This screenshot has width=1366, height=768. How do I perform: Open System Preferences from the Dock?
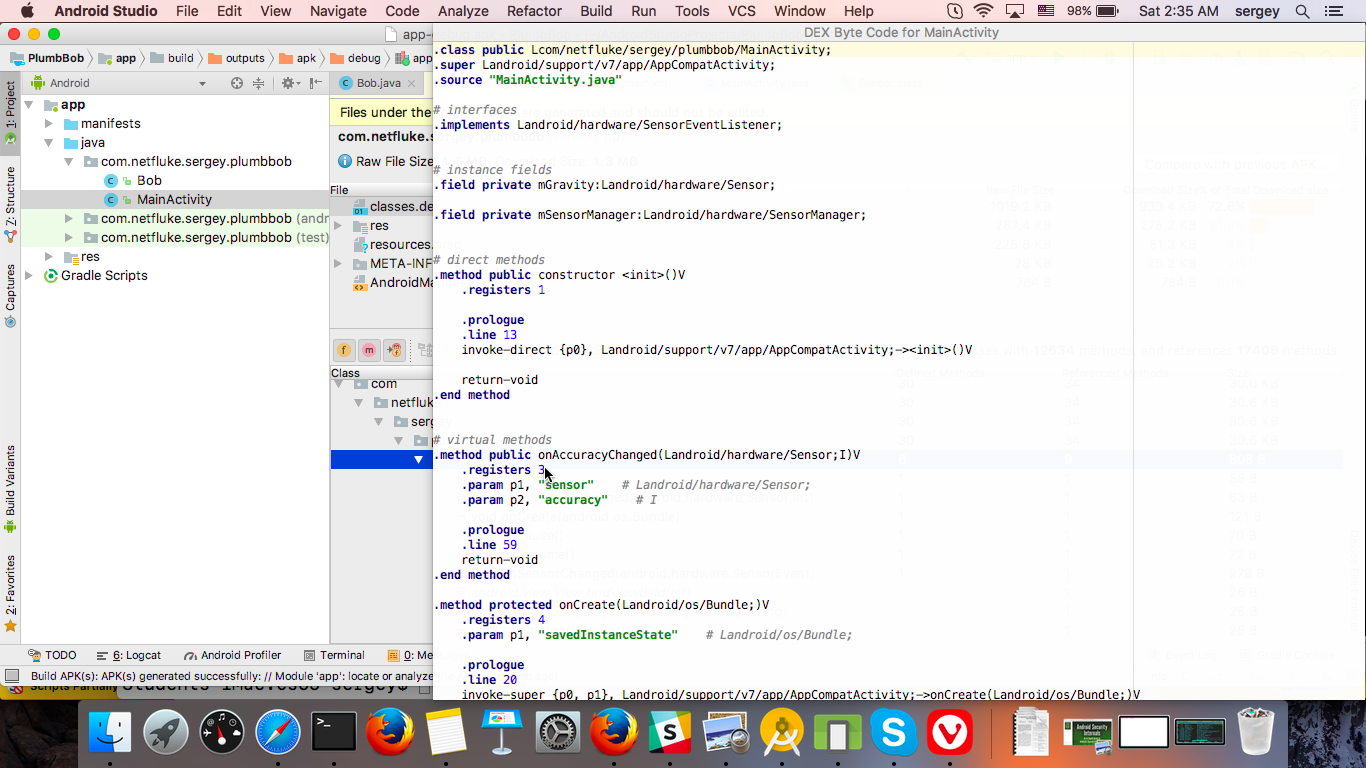[558, 733]
